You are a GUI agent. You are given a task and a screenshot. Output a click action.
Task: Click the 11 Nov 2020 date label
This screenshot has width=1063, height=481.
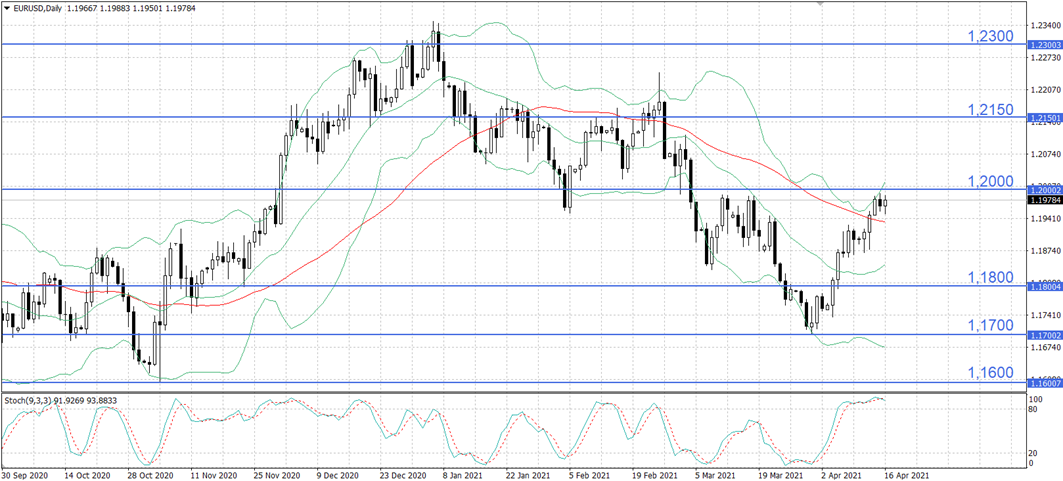214,476
